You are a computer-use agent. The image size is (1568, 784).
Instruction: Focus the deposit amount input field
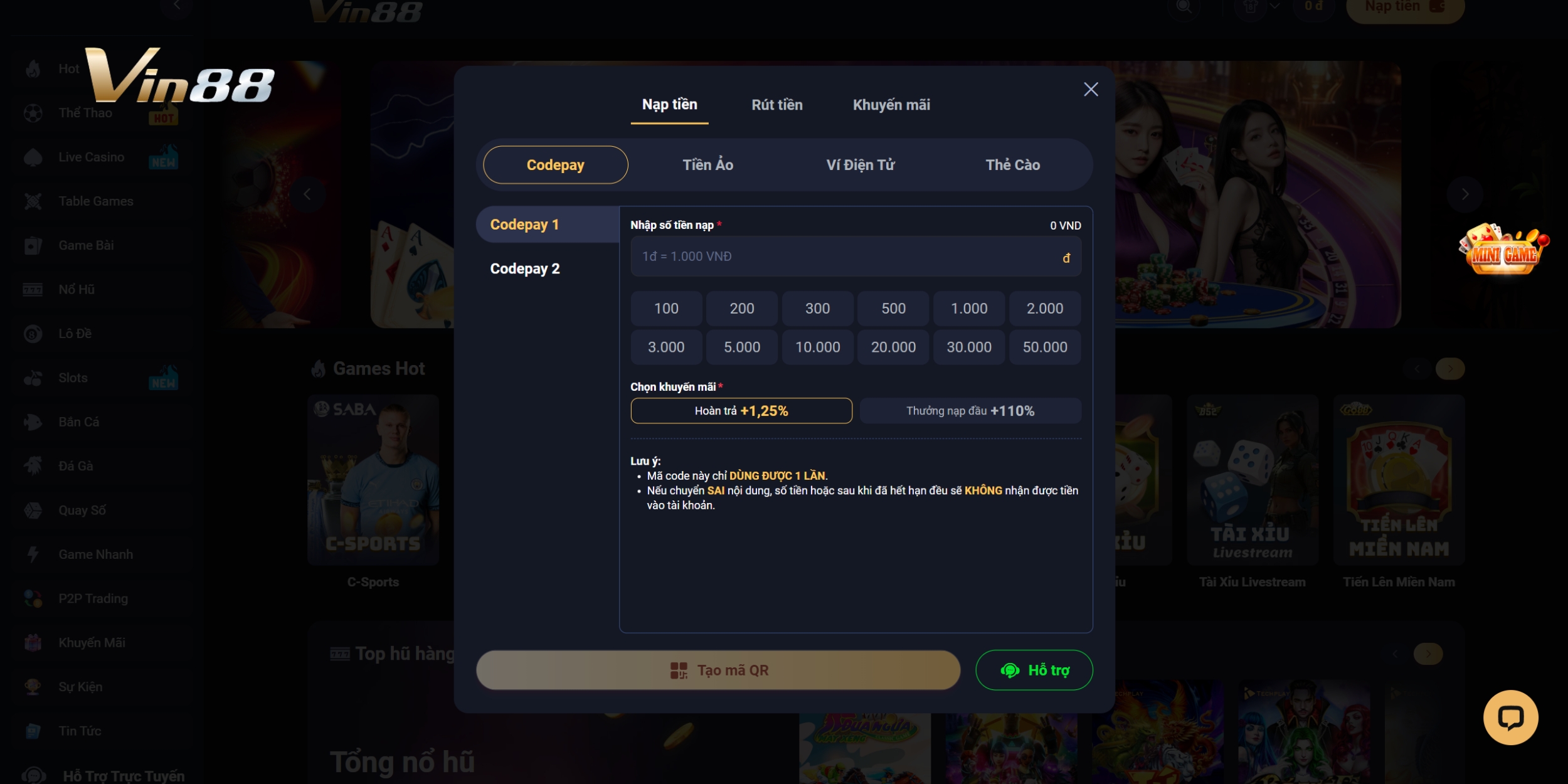point(856,257)
